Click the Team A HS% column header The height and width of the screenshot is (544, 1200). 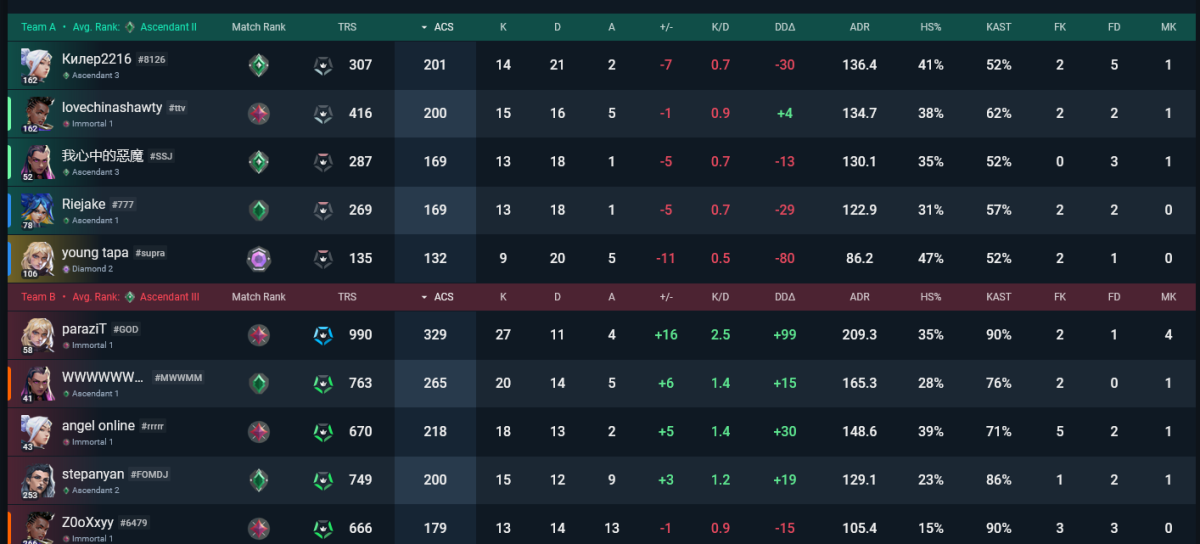pos(931,27)
